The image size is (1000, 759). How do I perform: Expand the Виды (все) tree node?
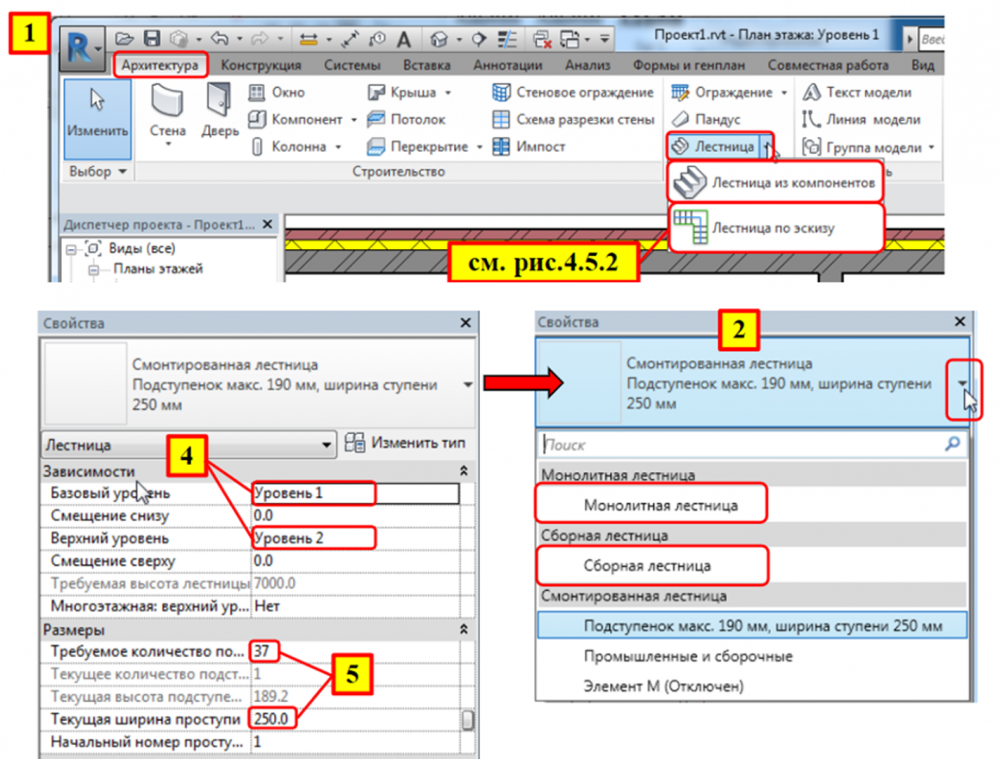click(67, 248)
